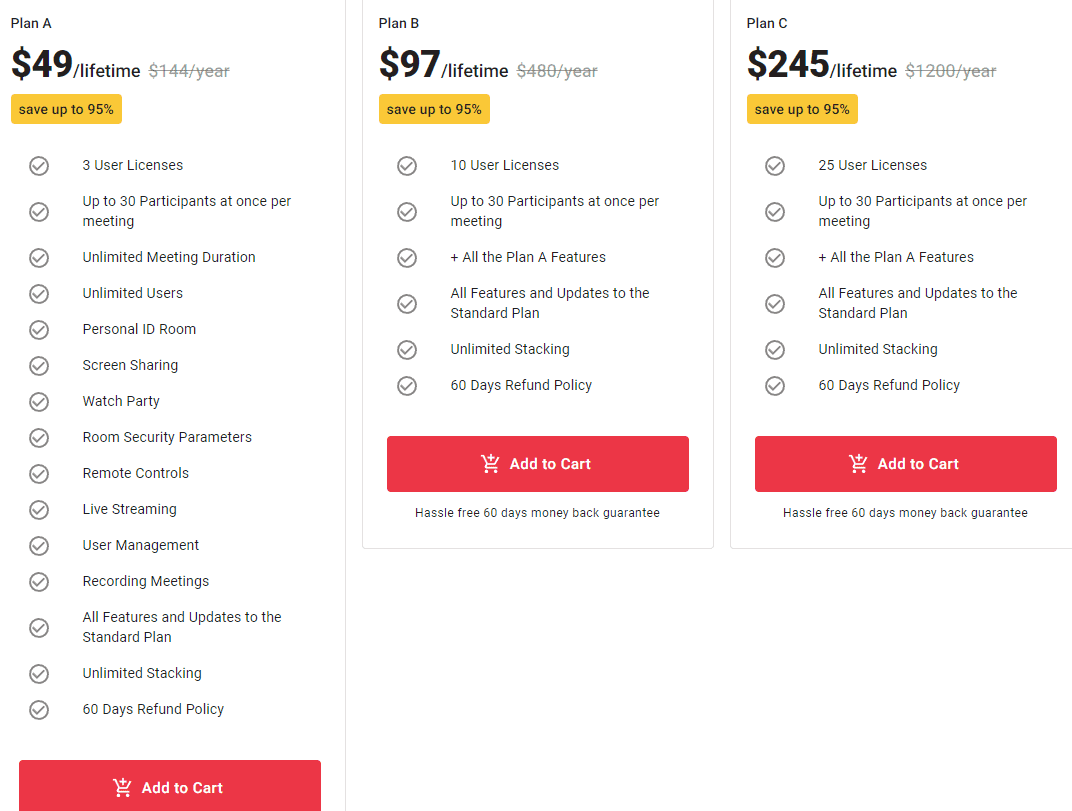Click checkmark icon beside 10 User Licenses
Viewport: 1072px width, 811px height.
pyautogui.click(x=407, y=166)
